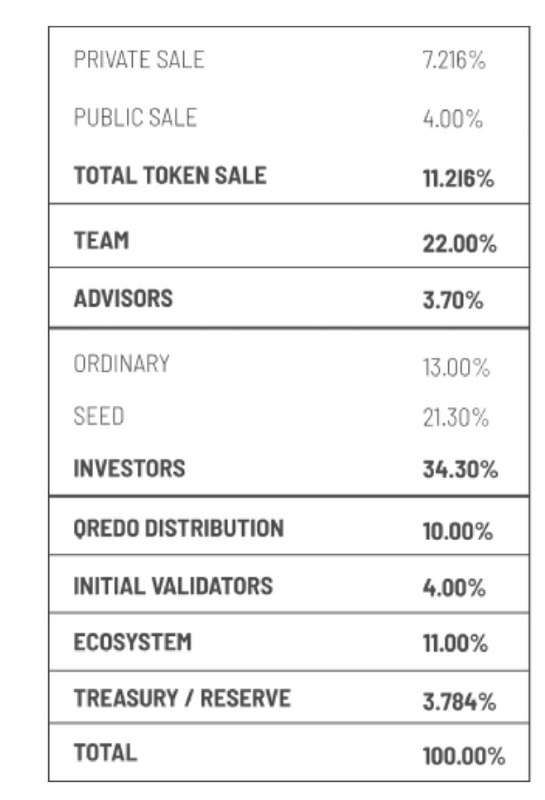Select the 21.30% seed value

click(x=455, y=418)
